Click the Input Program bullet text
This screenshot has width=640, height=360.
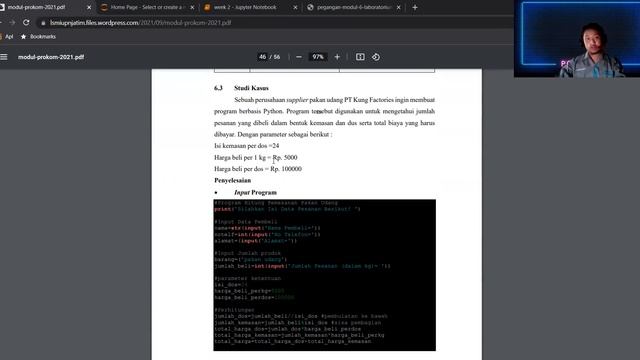(256, 193)
